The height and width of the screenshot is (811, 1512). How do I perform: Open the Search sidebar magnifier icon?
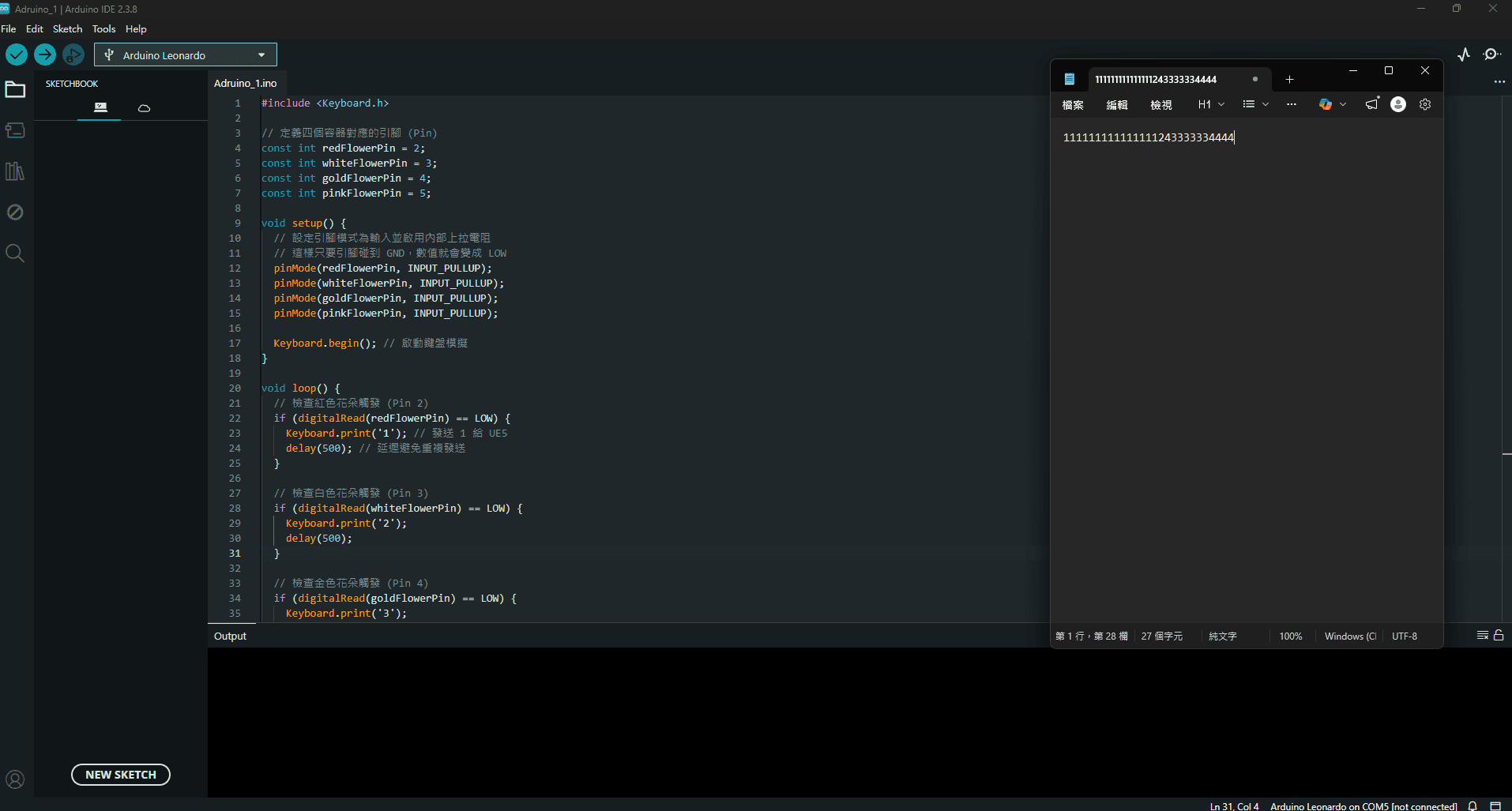pyautogui.click(x=15, y=253)
